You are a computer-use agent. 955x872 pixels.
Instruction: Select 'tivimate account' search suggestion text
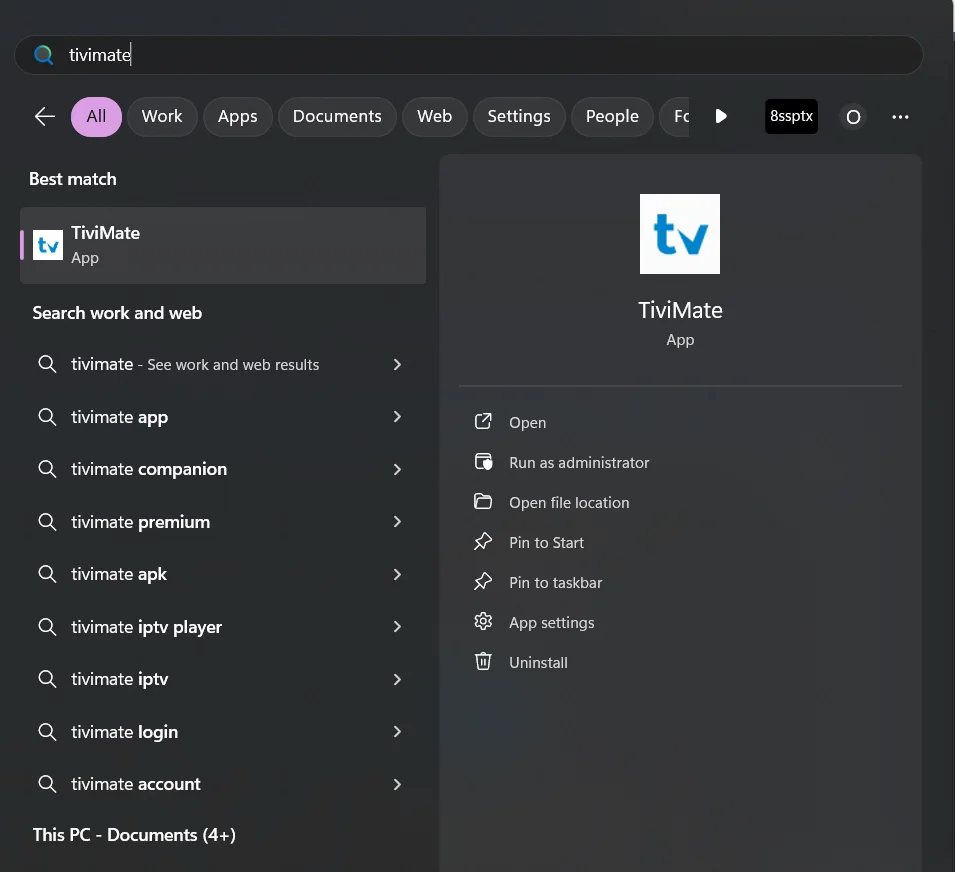135,784
